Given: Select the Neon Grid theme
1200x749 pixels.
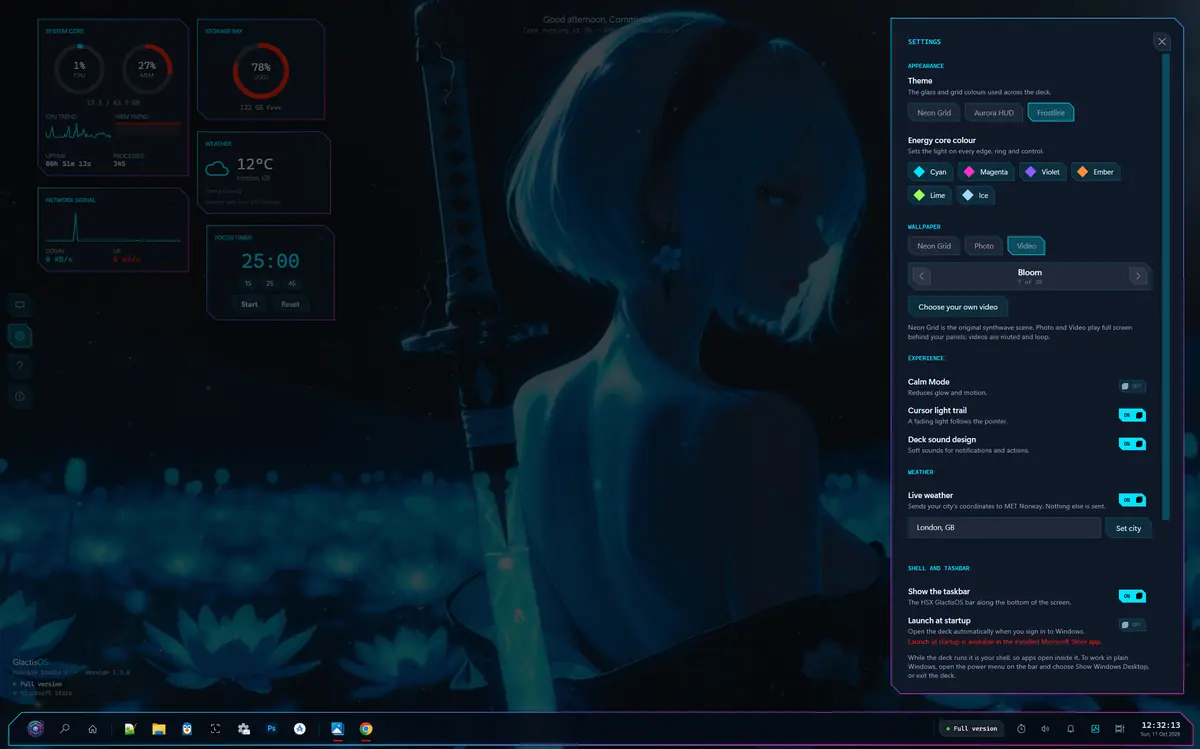Looking at the screenshot, I should [934, 113].
